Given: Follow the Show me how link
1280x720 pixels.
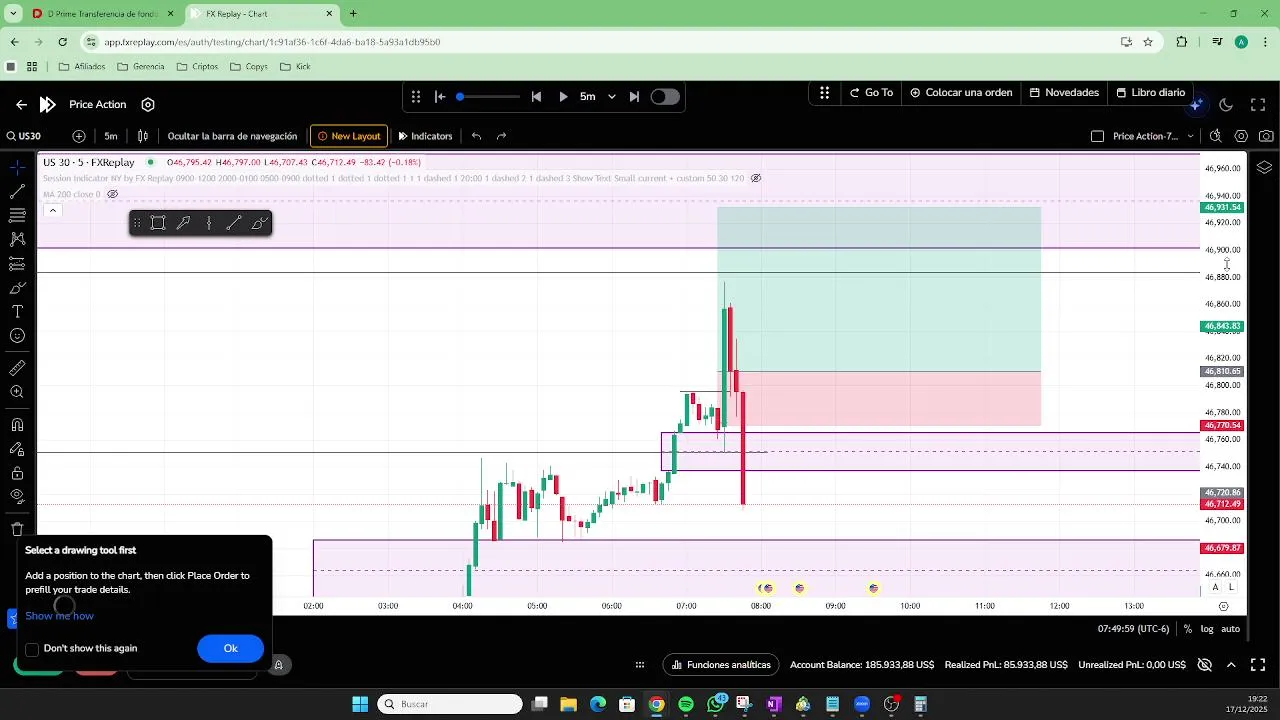Looking at the screenshot, I should 59,616.
